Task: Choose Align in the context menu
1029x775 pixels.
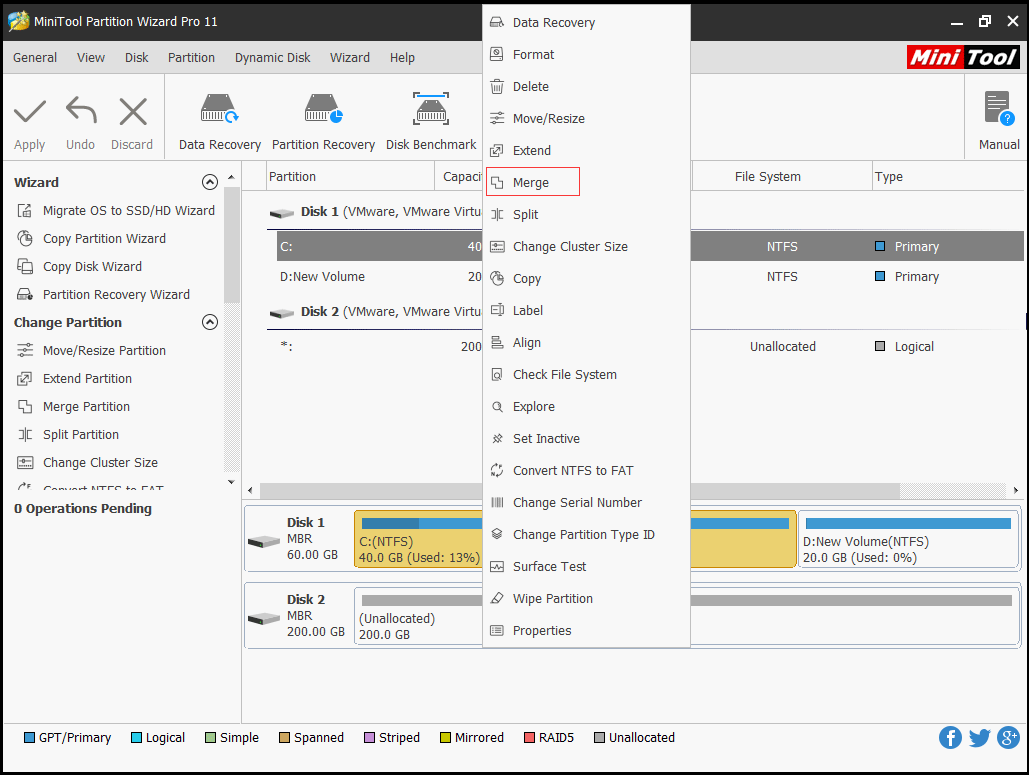Action: (586, 343)
